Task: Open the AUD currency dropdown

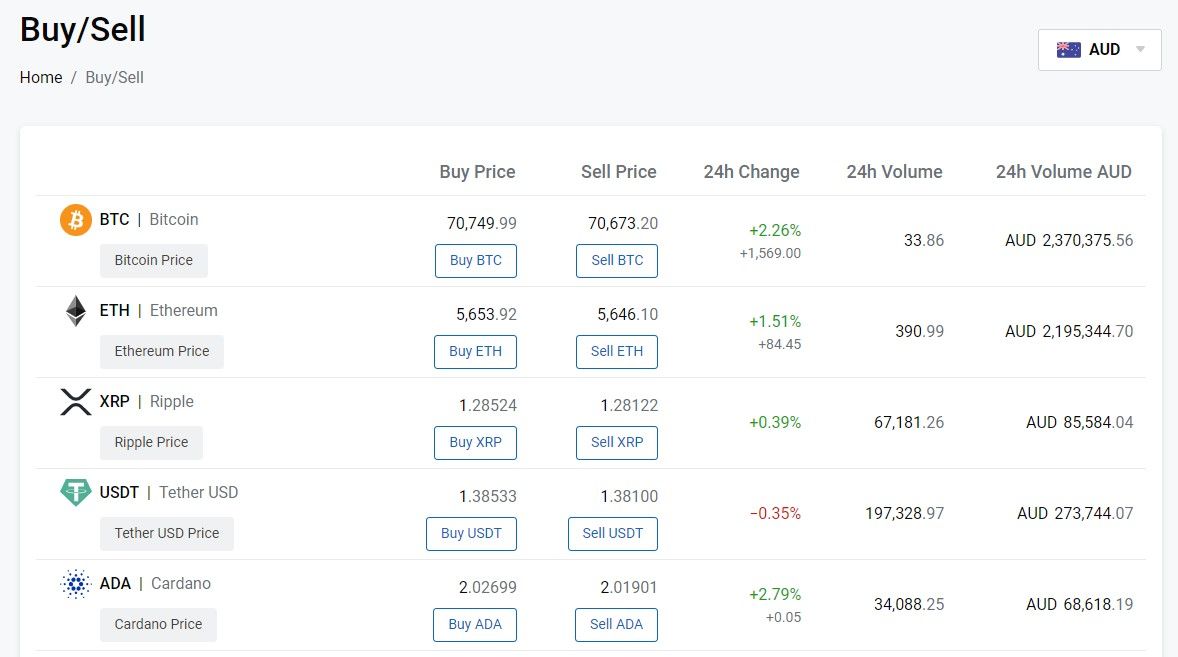Action: coord(1100,50)
